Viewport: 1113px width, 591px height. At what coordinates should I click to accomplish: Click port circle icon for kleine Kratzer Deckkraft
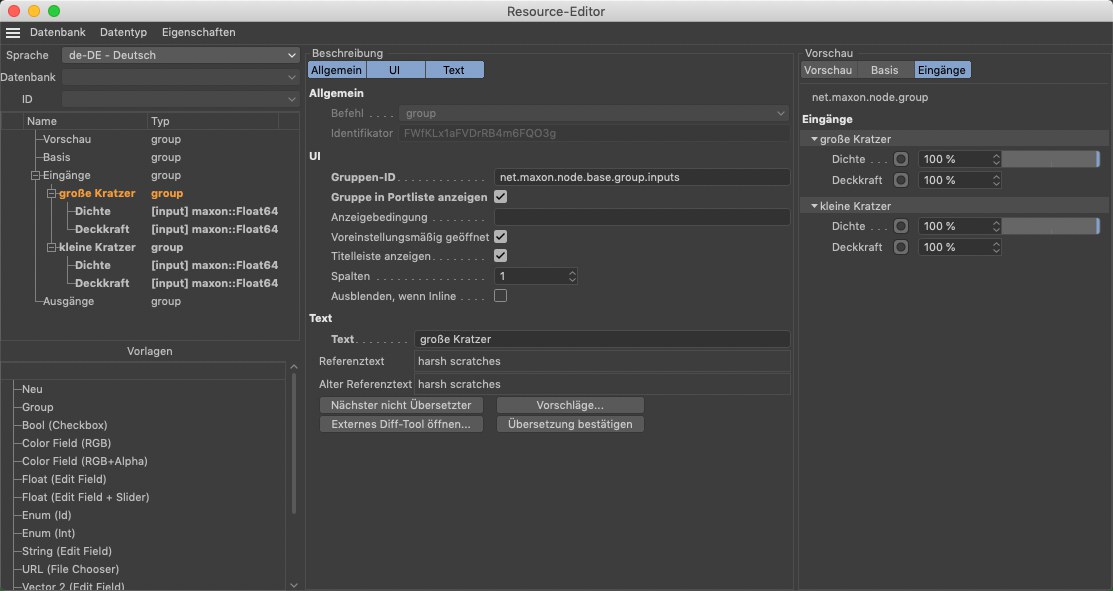click(901, 247)
